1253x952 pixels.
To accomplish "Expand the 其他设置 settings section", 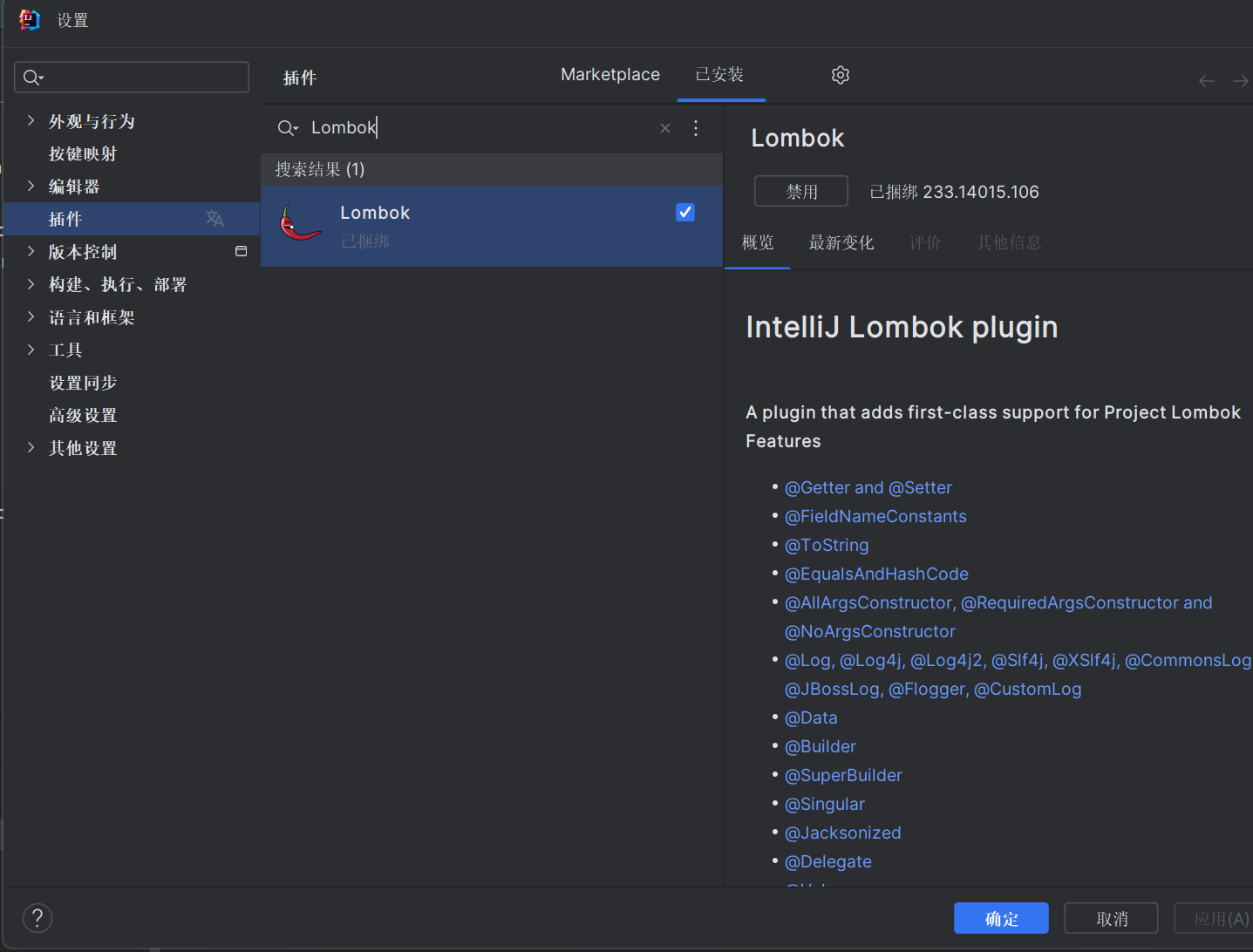I will click(31, 447).
